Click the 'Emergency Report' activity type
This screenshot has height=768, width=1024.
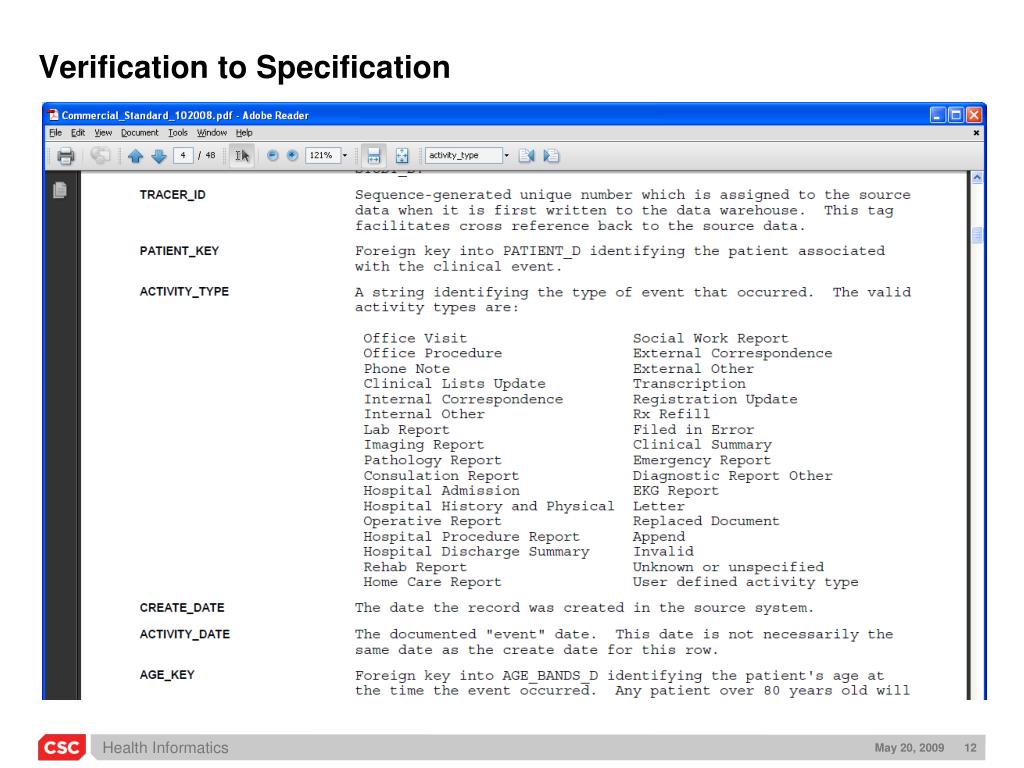[701, 460]
